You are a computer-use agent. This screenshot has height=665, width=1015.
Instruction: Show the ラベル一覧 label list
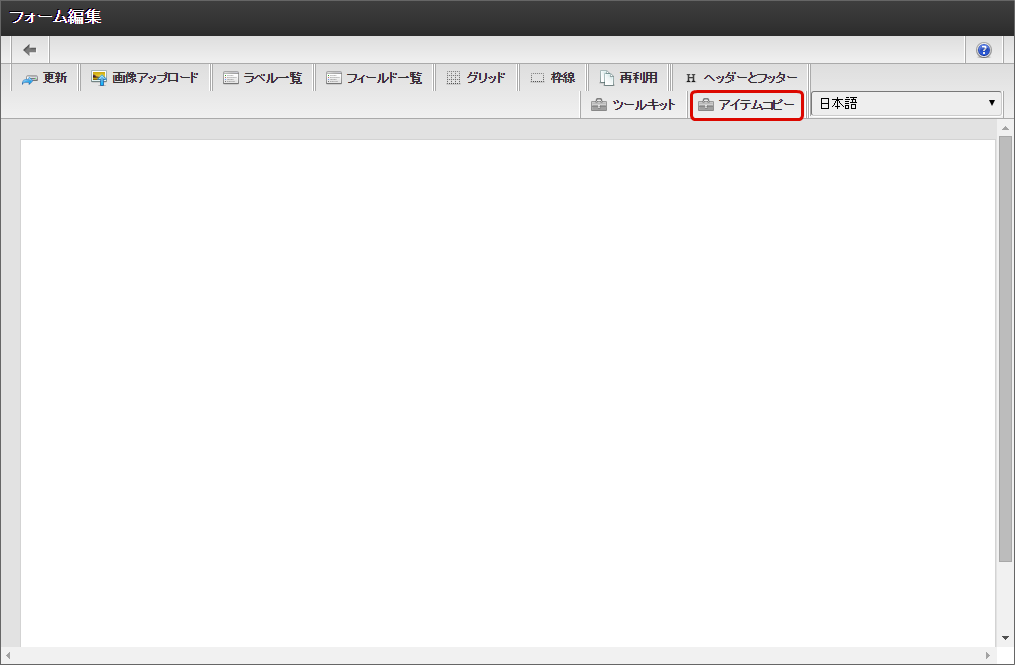tap(263, 78)
